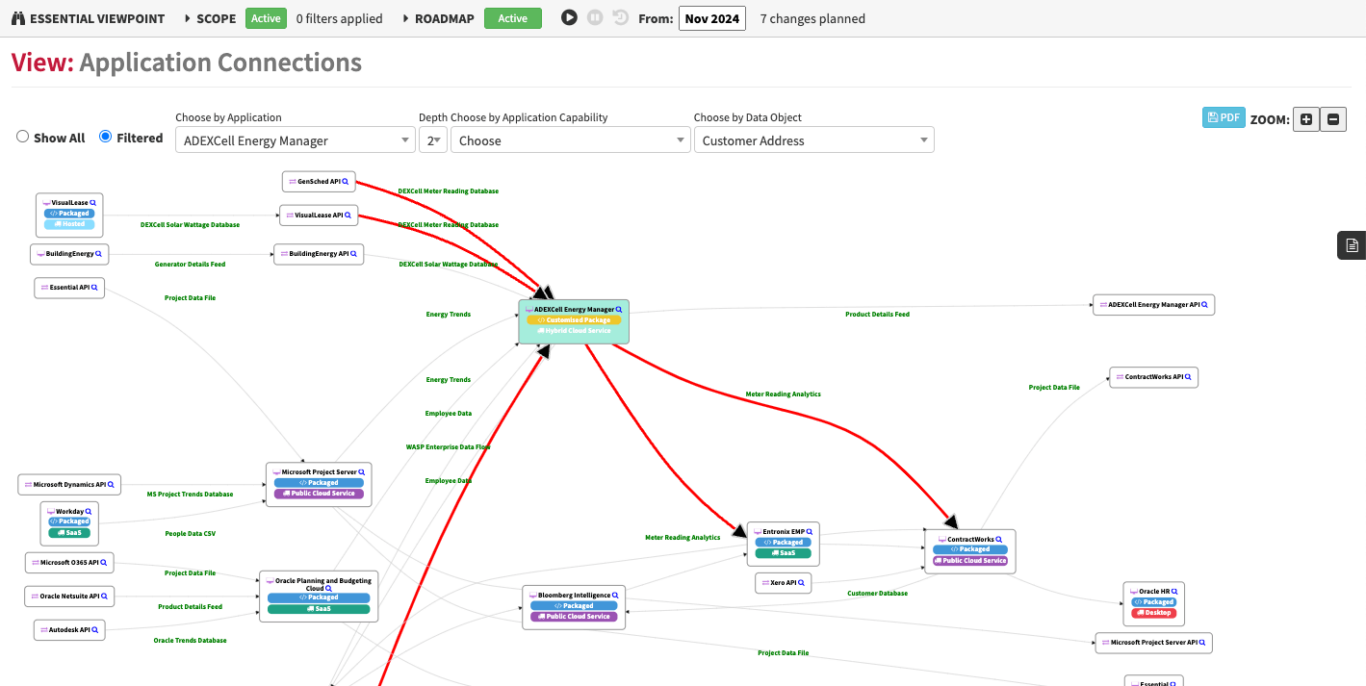Screen dimensions: 1366x686
Task: Click magnifier on VisualLease API node
Action: (x=348, y=215)
